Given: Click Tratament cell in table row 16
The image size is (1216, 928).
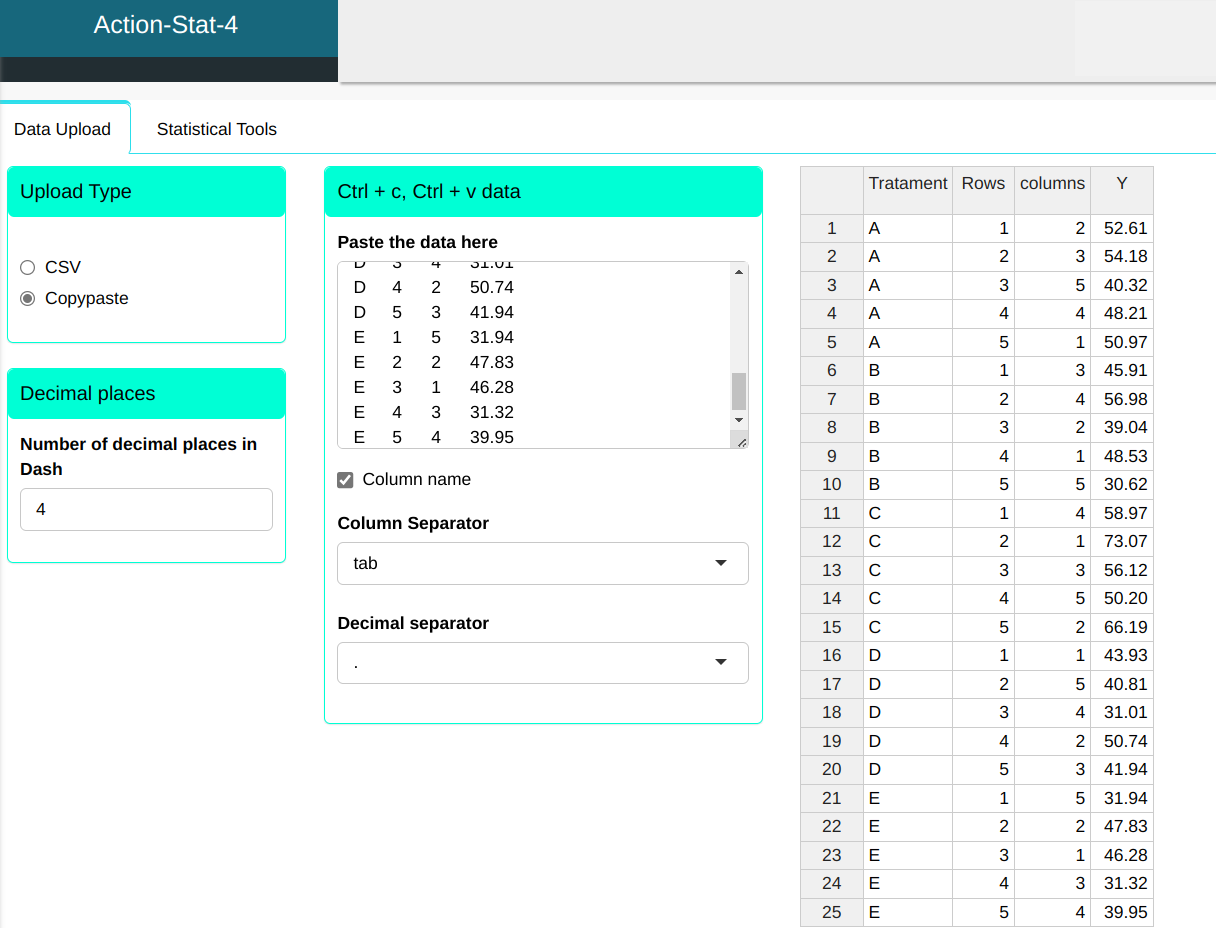Looking at the screenshot, I should (908, 656).
